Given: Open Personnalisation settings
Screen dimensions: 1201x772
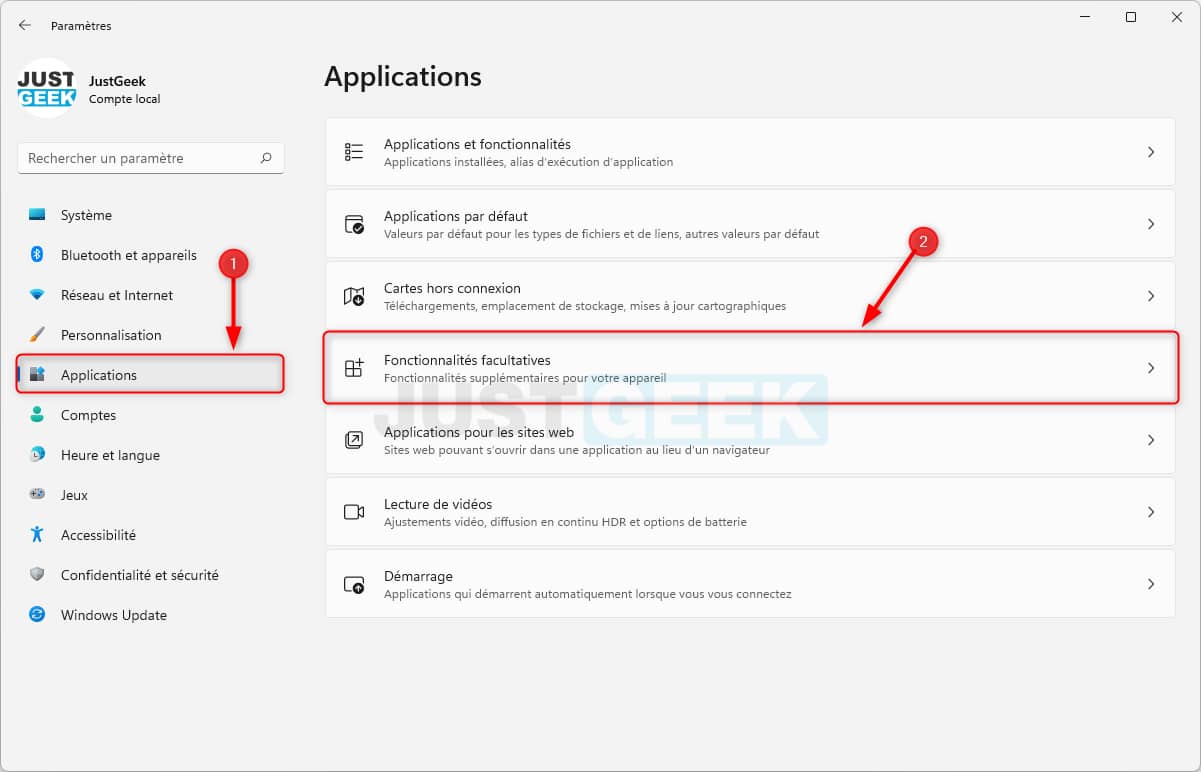Looking at the screenshot, I should [151, 335].
